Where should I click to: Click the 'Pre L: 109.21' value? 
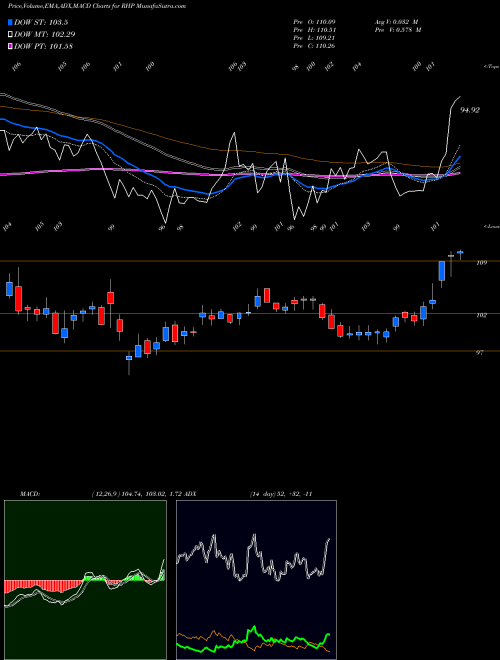(314, 38)
